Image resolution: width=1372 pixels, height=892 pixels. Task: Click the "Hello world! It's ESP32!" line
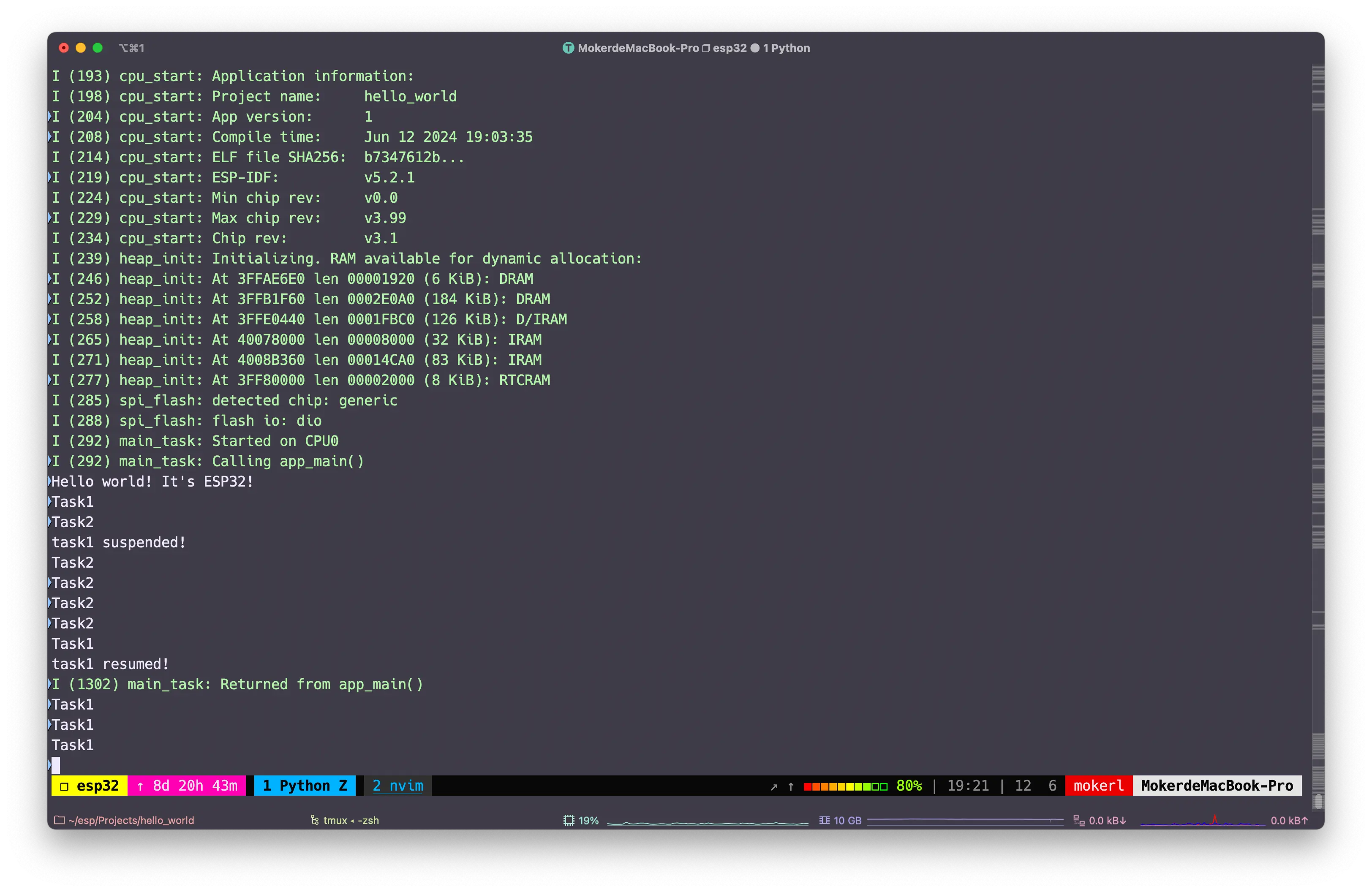click(x=153, y=481)
